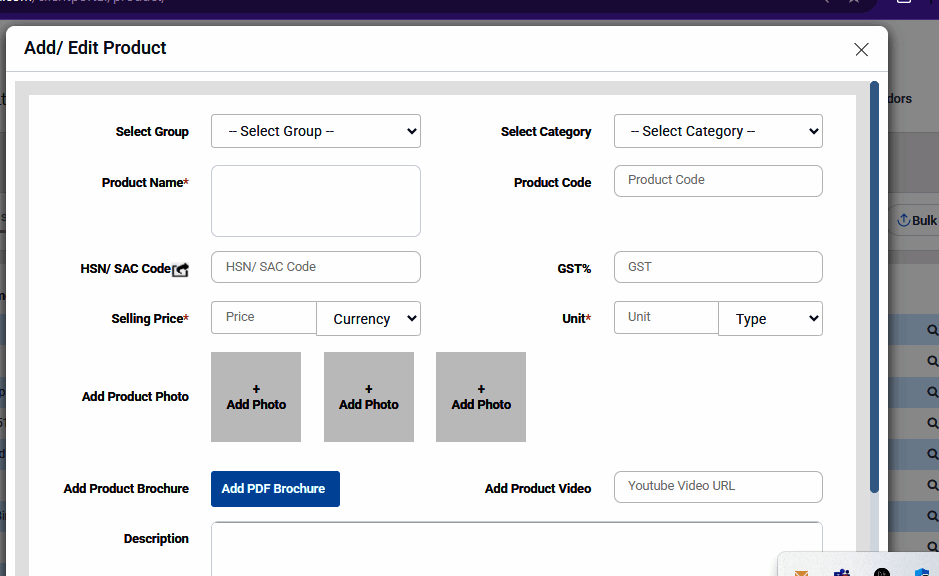Expand the Select Group dropdown
This screenshot has width=939, height=576.
pos(315,131)
